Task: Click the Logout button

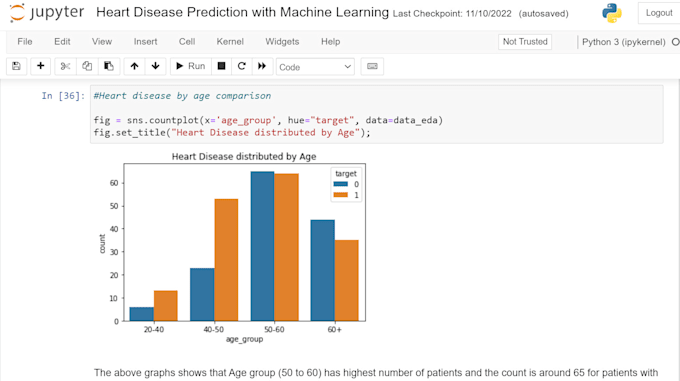Action: click(x=659, y=13)
